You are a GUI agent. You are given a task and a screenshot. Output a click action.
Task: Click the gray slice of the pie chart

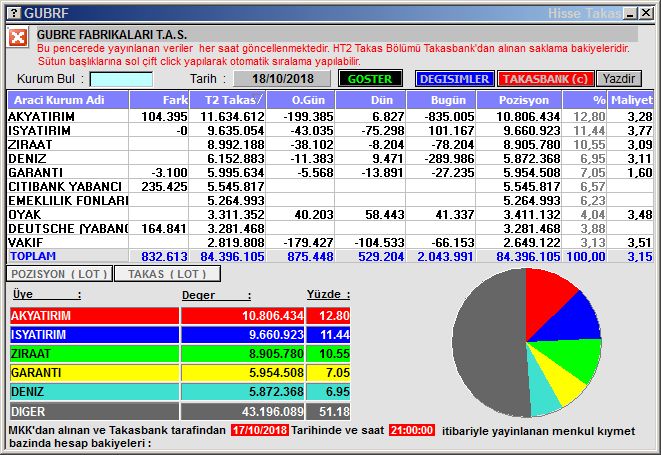pyautogui.click(x=489, y=342)
